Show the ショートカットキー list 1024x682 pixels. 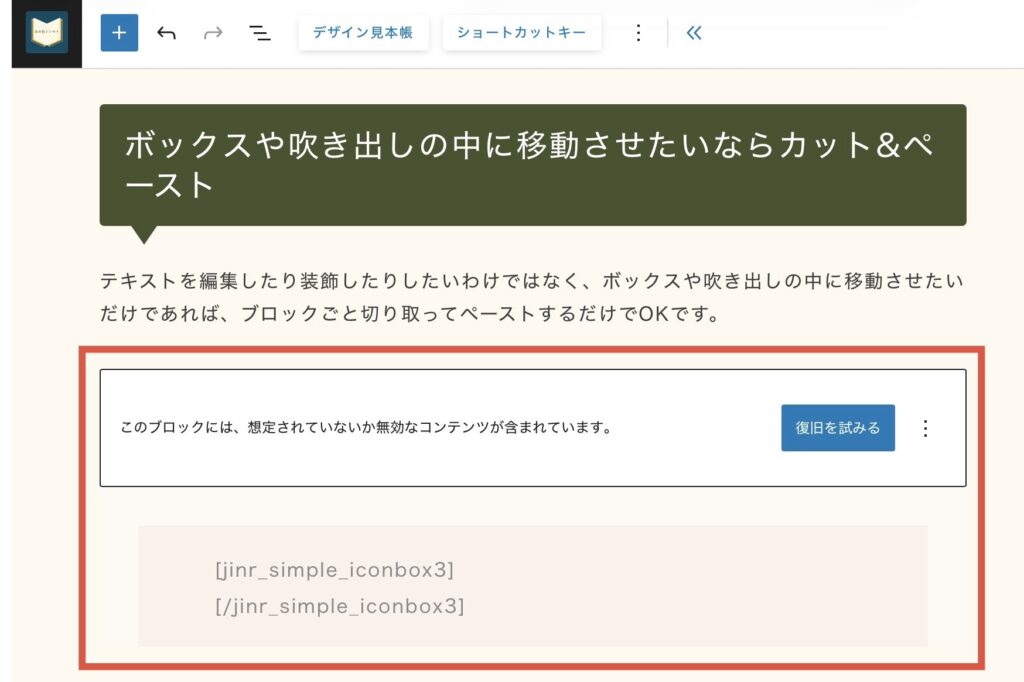click(x=521, y=33)
